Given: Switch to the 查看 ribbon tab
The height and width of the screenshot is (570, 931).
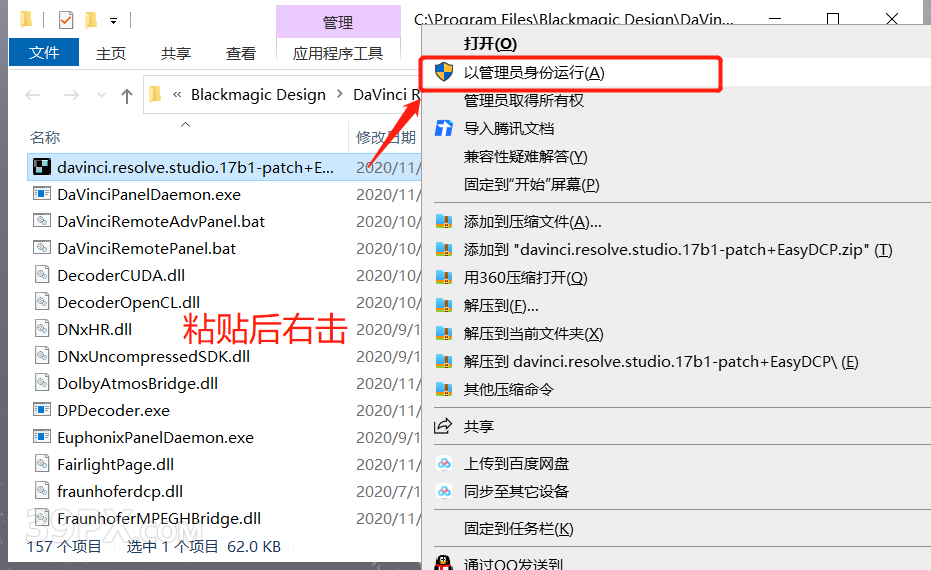Looking at the screenshot, I should [240, 53].
